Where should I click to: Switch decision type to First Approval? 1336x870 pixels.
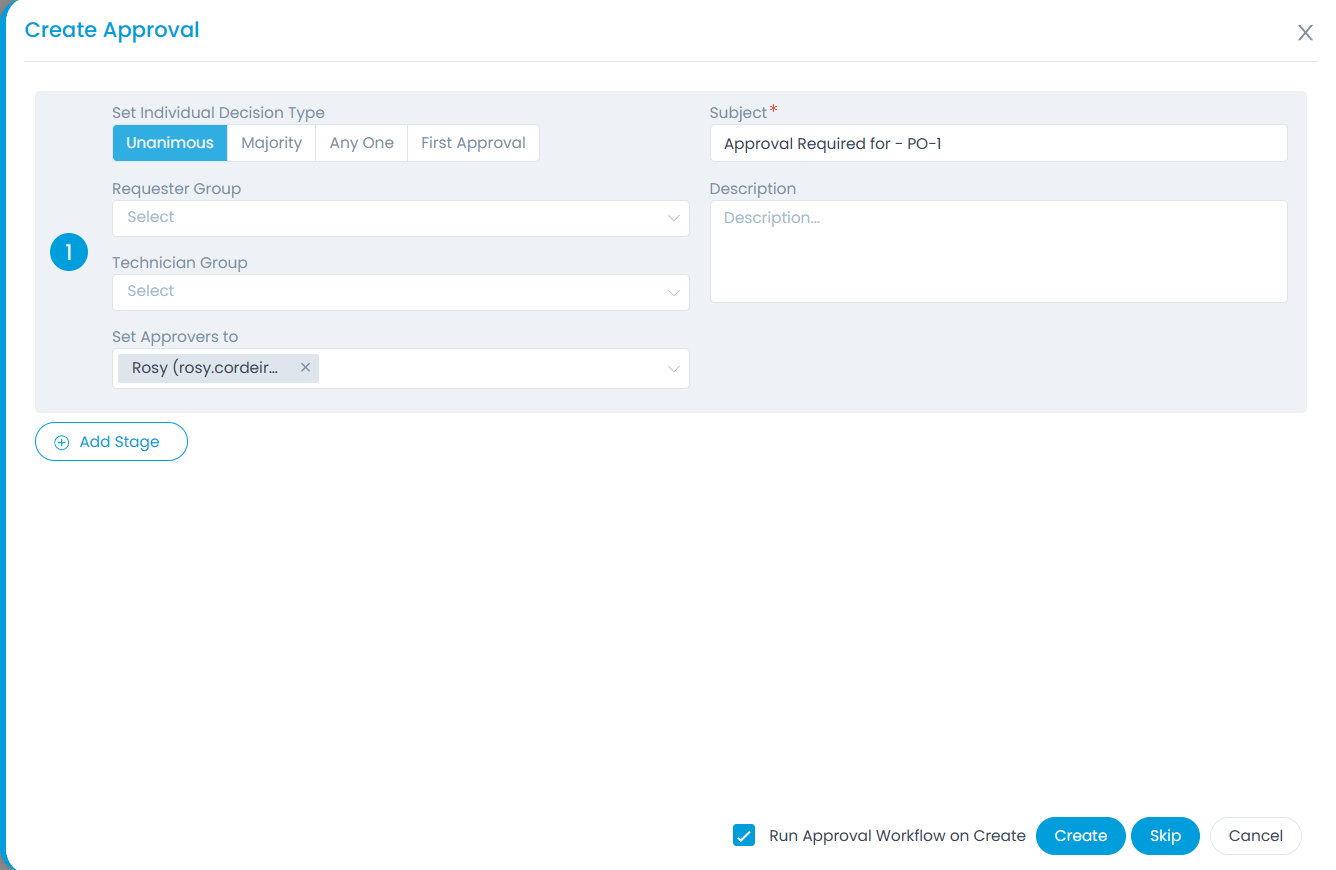[473, 143]
